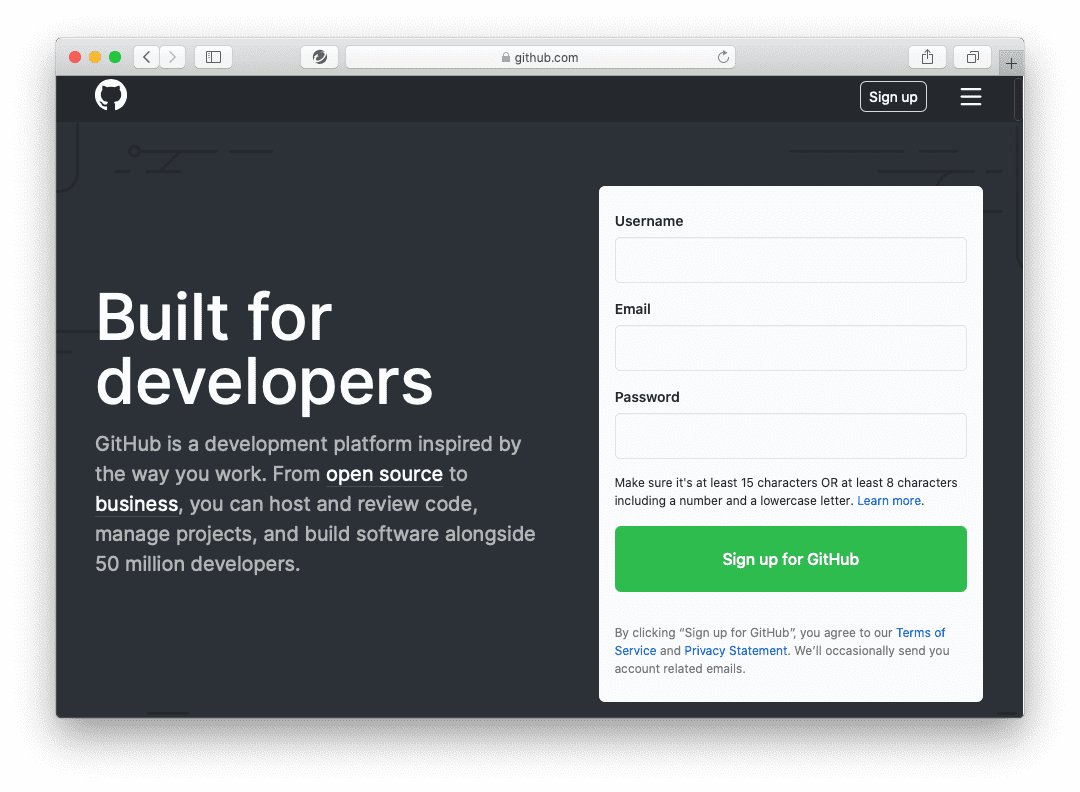Focus the Email input field

click(x=791, y=348)
